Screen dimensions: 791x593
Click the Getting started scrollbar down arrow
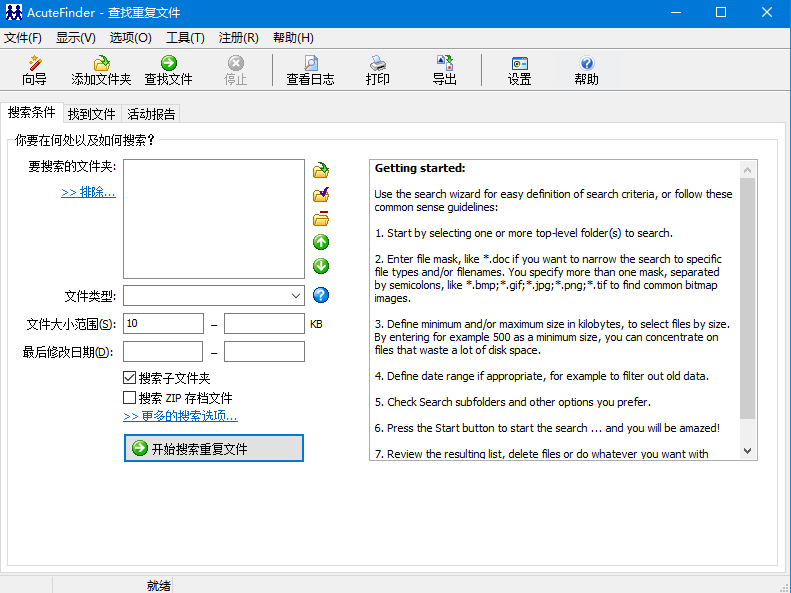click(x=748, y=451)
